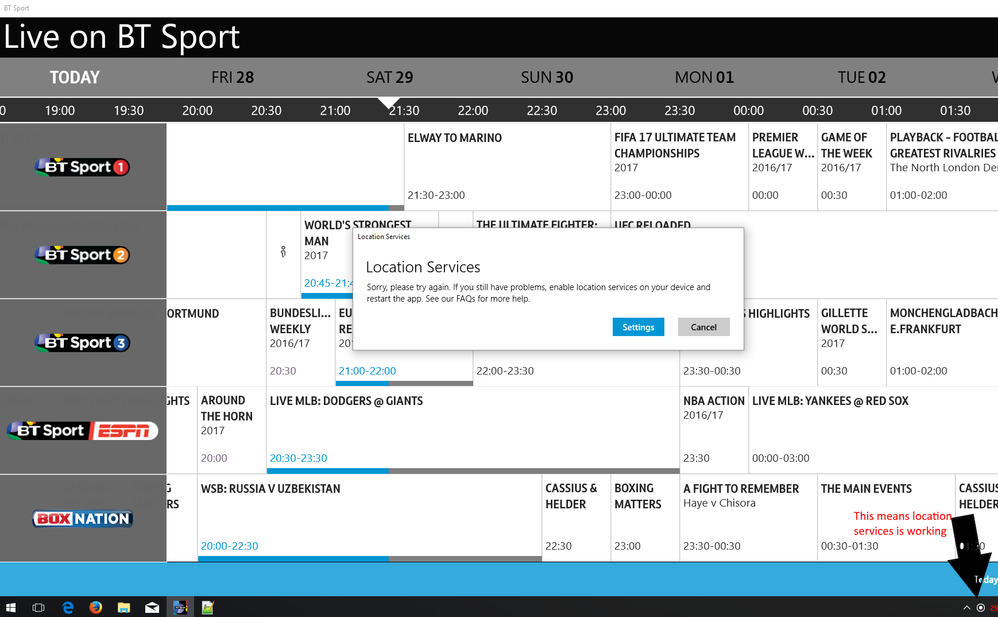The height and width of the screenshot is (617, 998).
Task: Click the 22:00 time label
Action: pyautogui.click(x=473, y=110)
